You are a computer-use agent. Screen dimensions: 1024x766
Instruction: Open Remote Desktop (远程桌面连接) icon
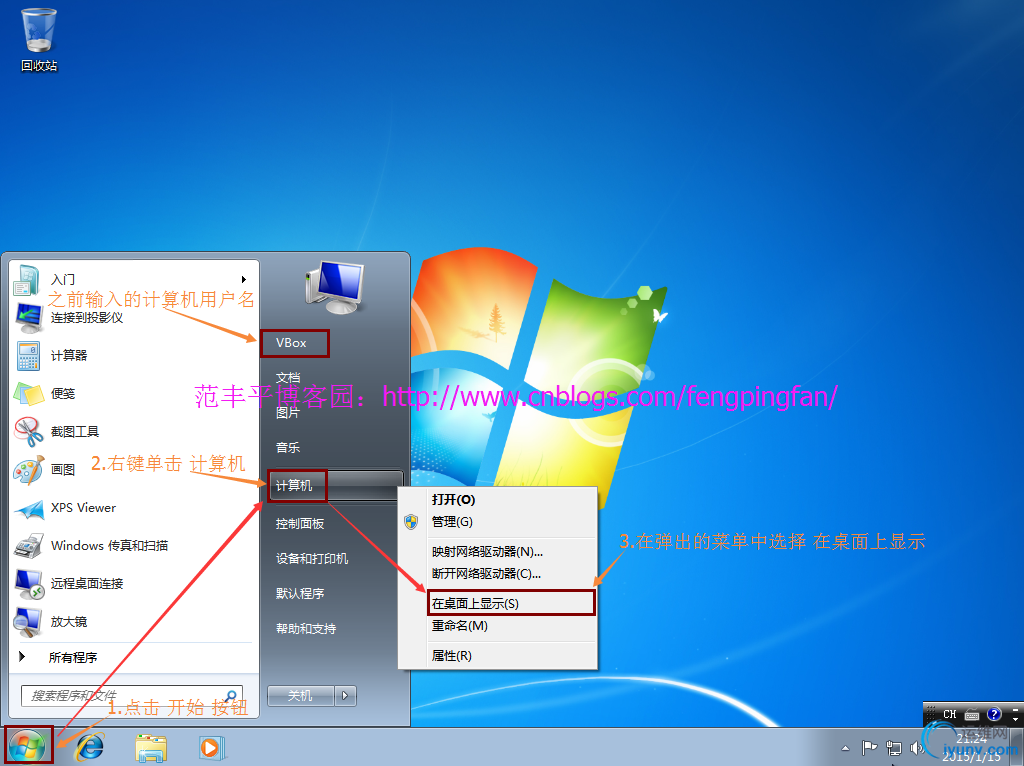click(x=29, y=584)
